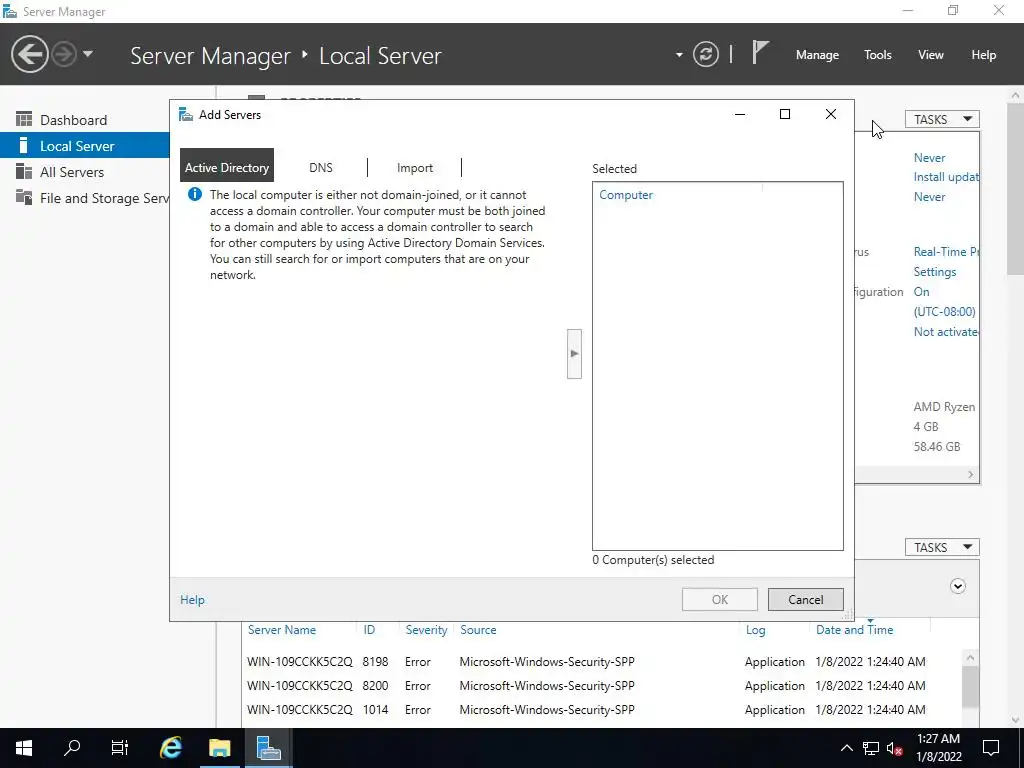Screen dimensions: 1024x768
Task: Switch to the DNS tab
Action: [321, 168]
